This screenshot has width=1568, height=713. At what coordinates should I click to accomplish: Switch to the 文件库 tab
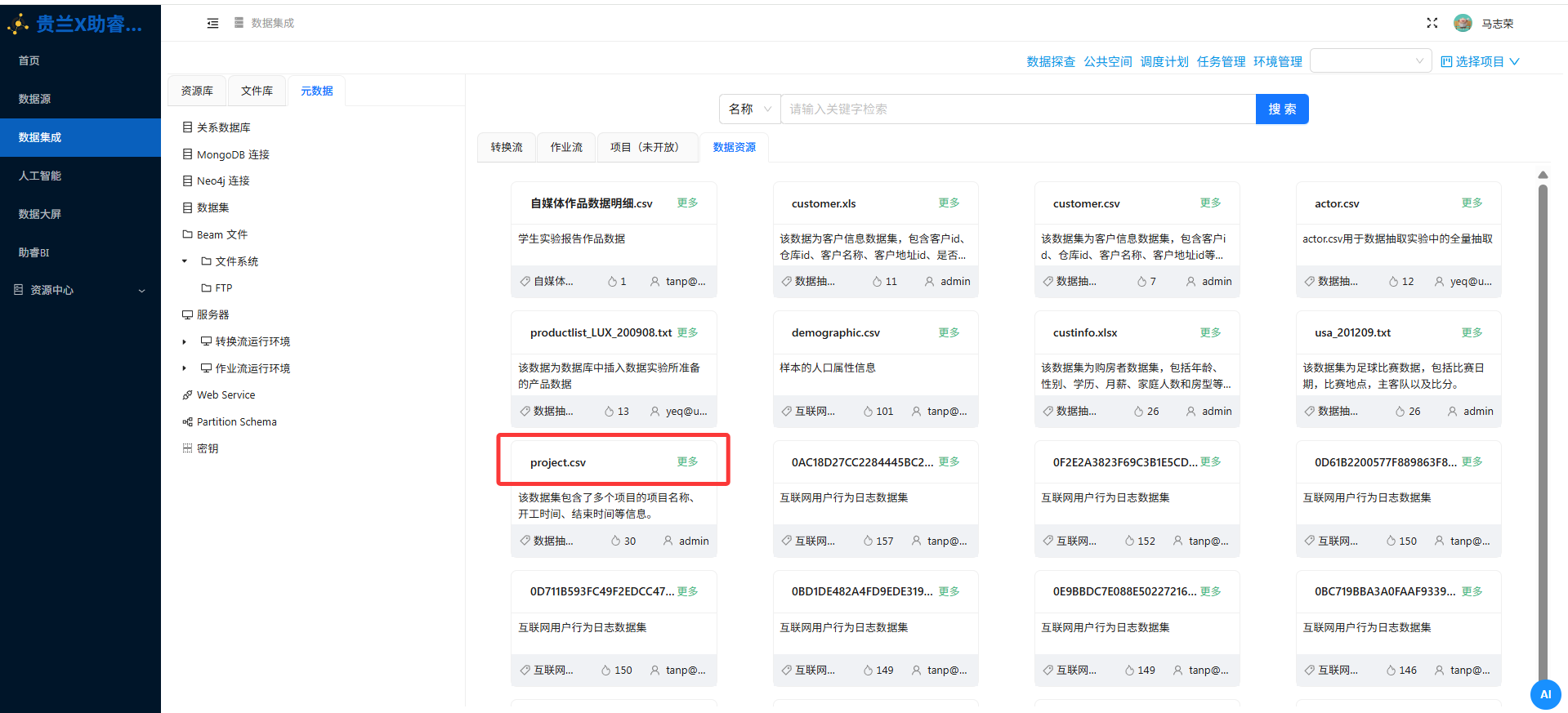tap(257, 91)
